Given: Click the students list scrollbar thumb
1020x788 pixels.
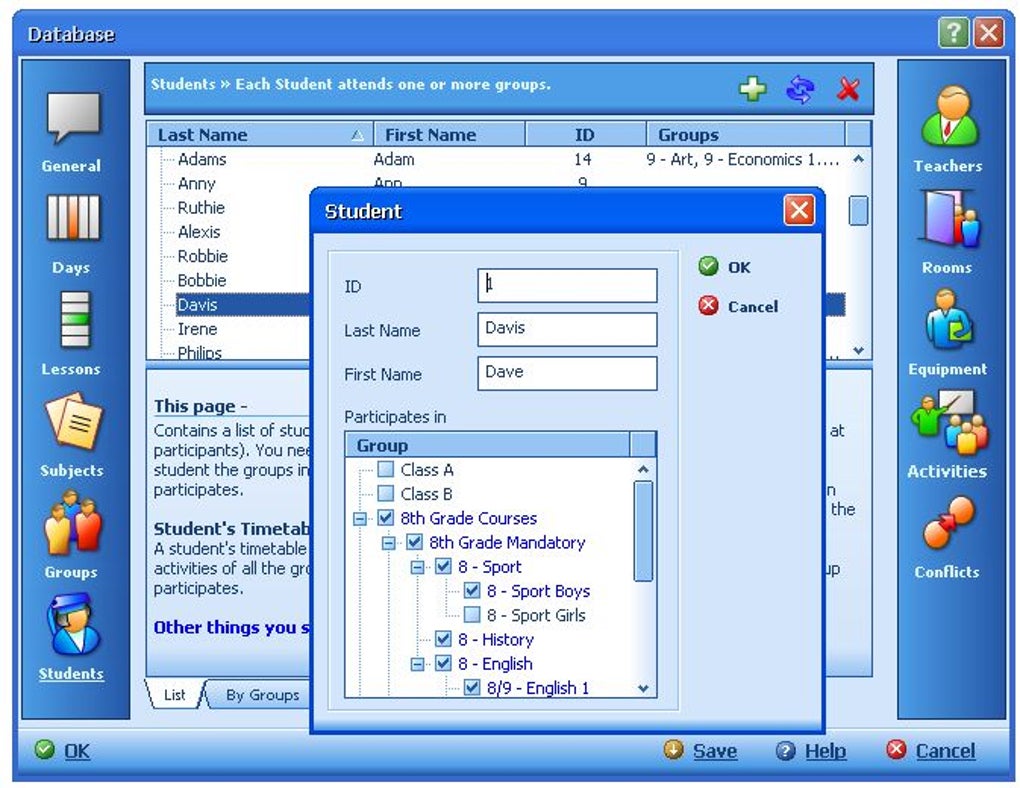Looking at the screenshot, I should pyautogui.click(x=859, y=211).
